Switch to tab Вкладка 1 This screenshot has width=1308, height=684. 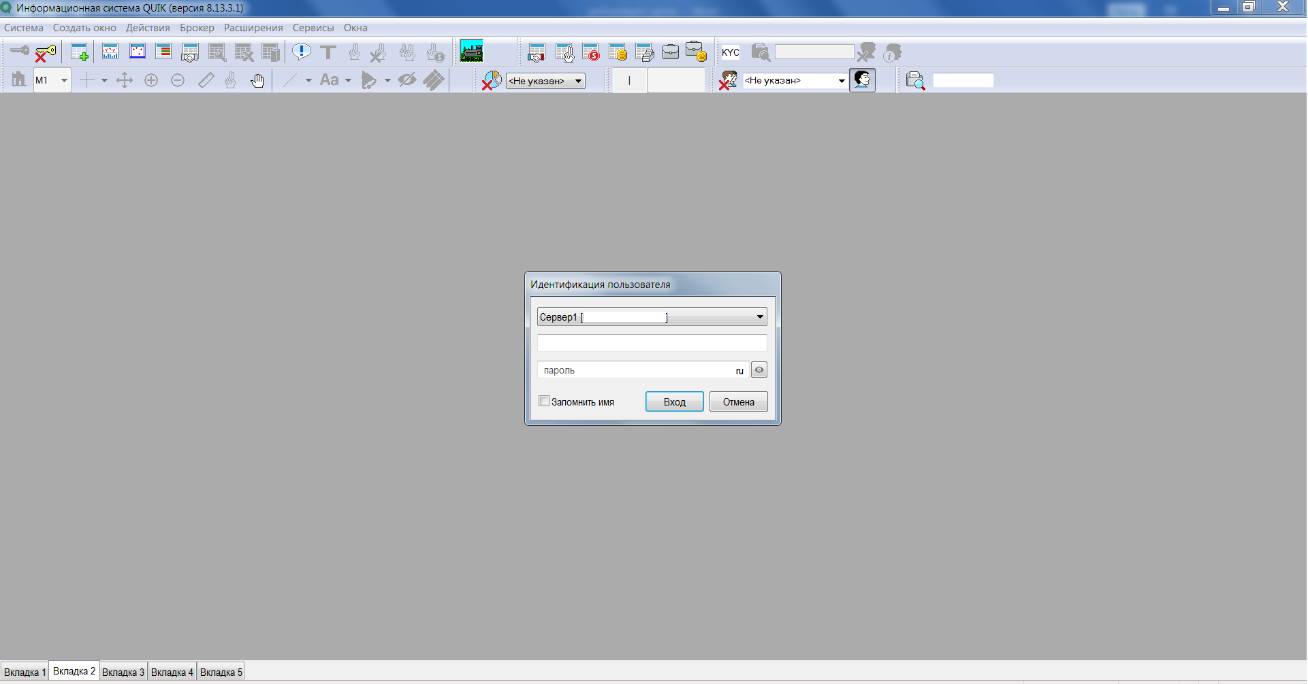25,672
